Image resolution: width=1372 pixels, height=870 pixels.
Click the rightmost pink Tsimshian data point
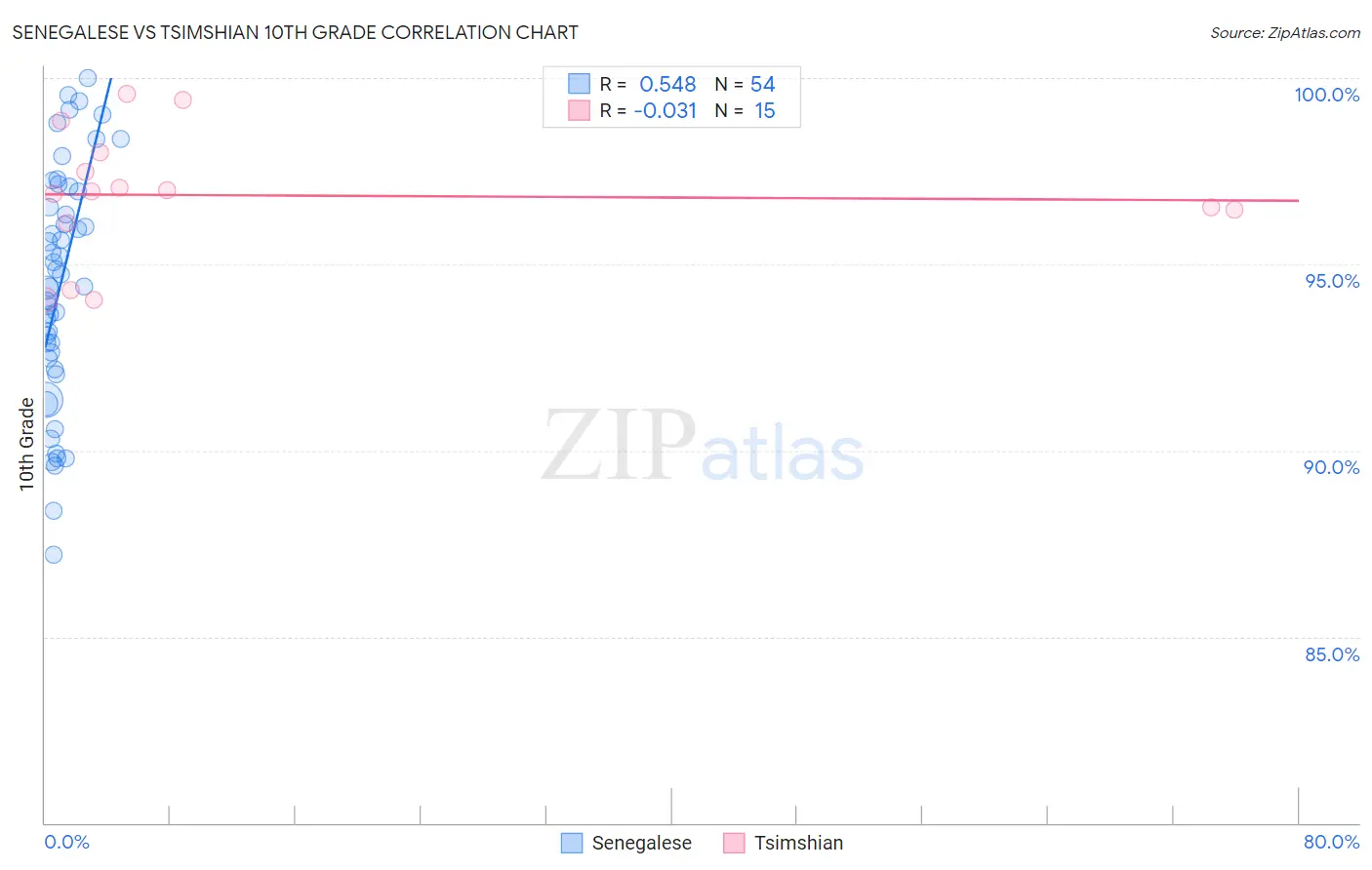coord(1234,210)
